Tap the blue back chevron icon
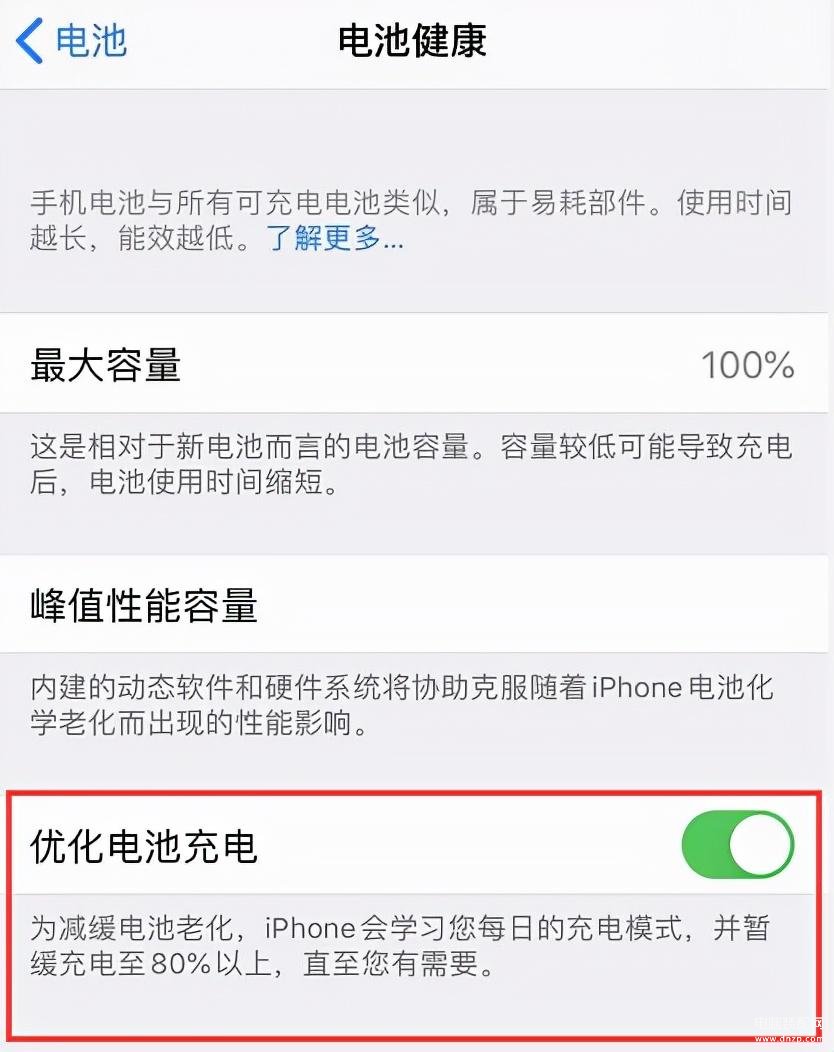This screenshot has width=834, height=1052. tap(30, 41)
